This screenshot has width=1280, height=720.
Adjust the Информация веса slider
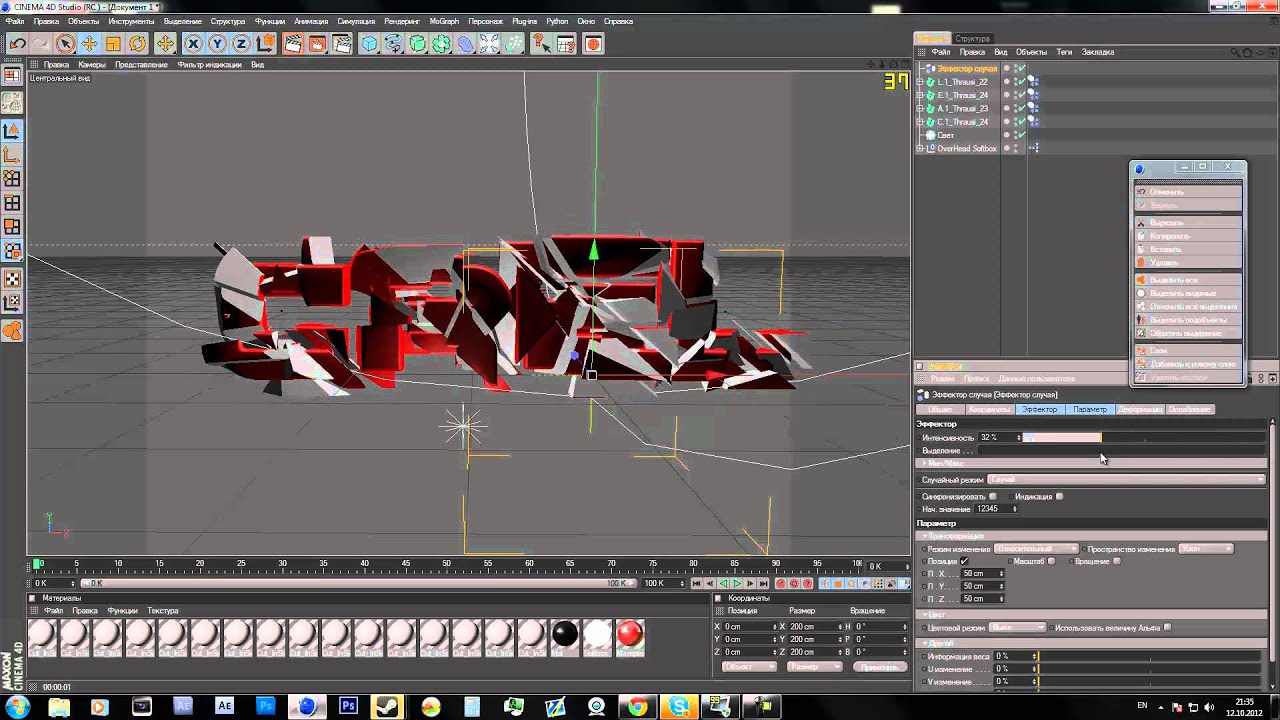(x=1150, y=657)
